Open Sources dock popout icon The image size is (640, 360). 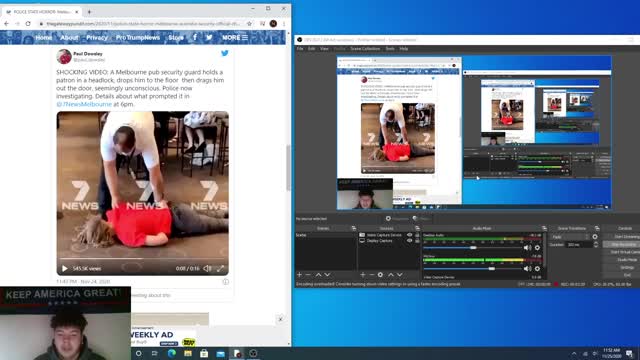(417, 228)
